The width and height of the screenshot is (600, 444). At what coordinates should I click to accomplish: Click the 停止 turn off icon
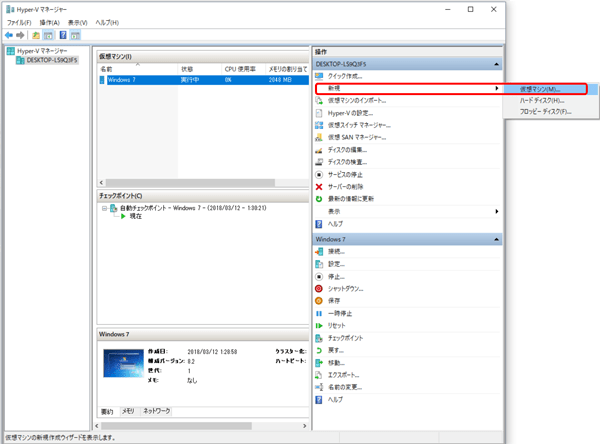point(319,276)
